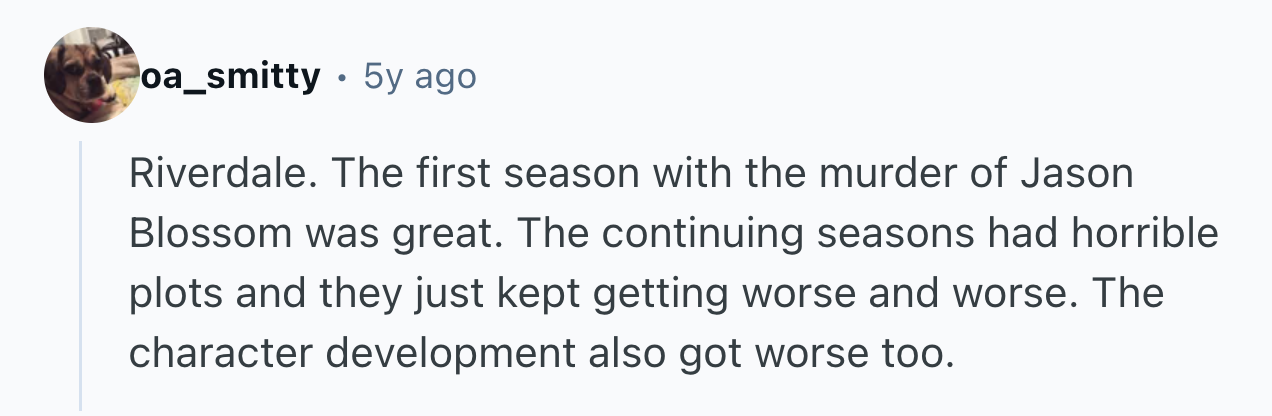Click the dot separator before the timestamp
The height and width of the screenshot is (416, 1272).
click(343, 76)
